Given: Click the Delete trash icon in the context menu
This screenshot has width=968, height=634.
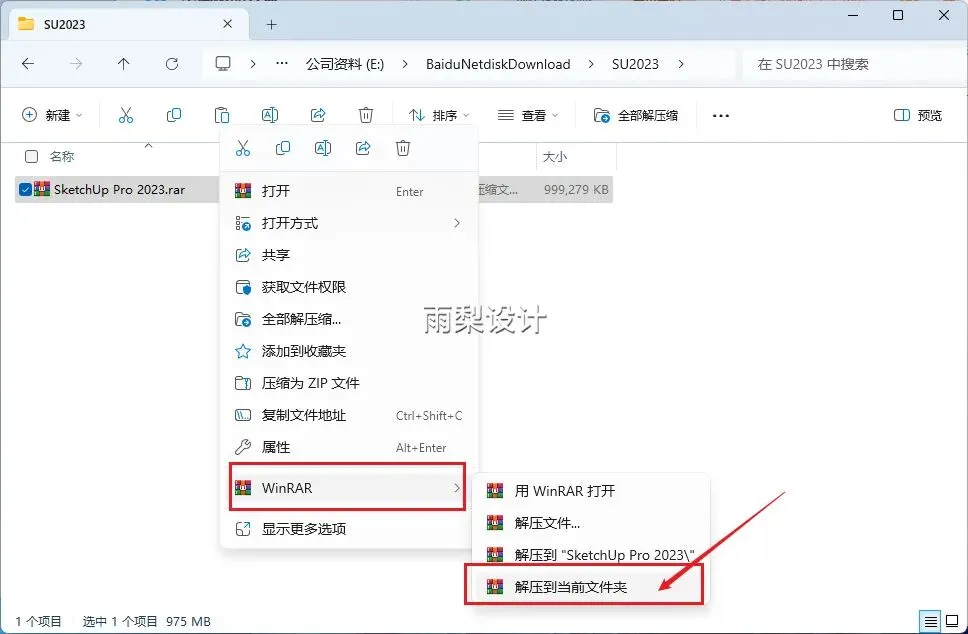Looking at the screenshot, I should 403,148.
